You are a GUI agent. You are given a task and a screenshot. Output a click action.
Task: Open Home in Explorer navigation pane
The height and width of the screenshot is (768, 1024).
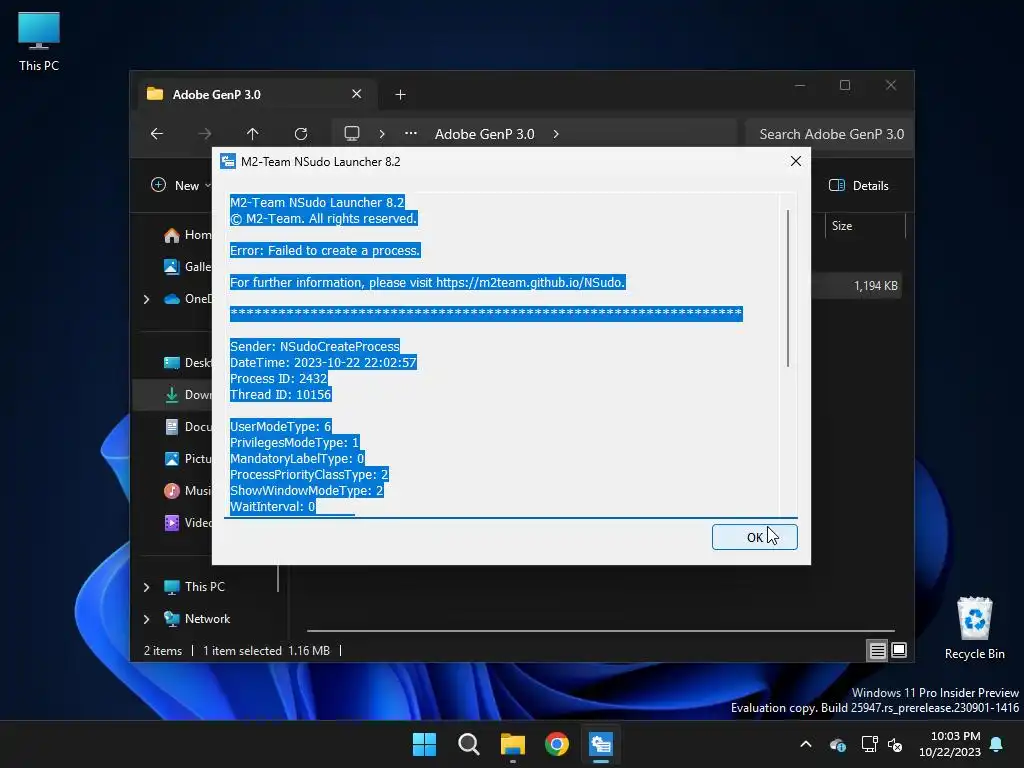[187, 235]
